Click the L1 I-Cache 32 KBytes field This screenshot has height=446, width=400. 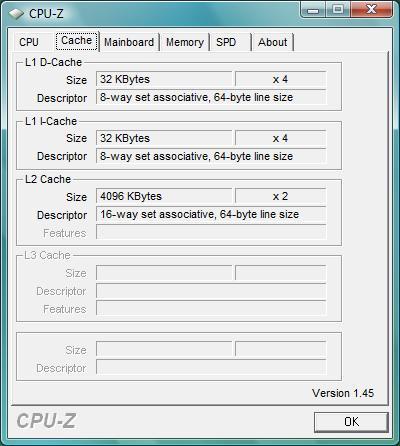(x=164, y=138)
